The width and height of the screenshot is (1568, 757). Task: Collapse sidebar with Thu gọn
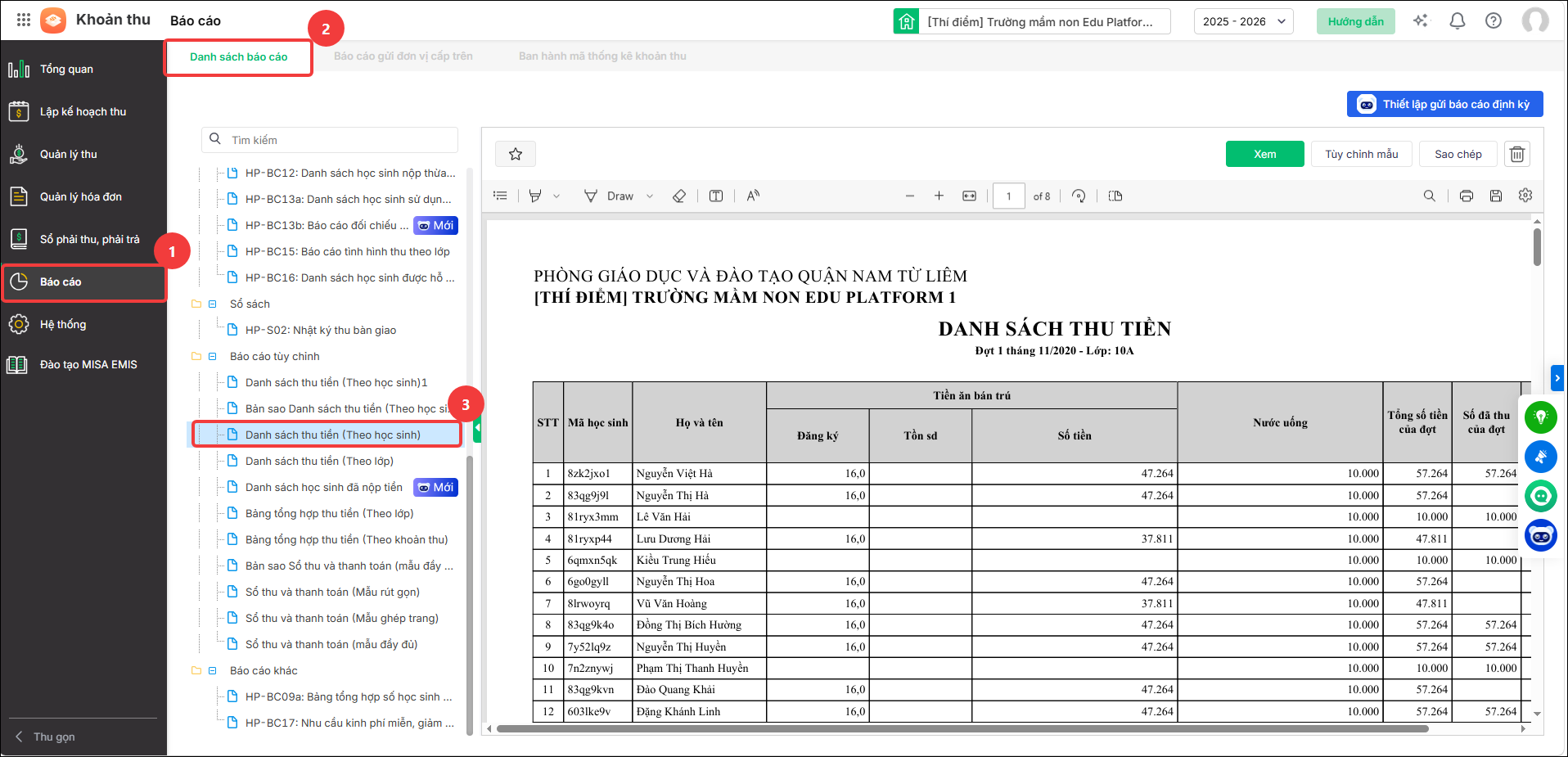(46, 737)
